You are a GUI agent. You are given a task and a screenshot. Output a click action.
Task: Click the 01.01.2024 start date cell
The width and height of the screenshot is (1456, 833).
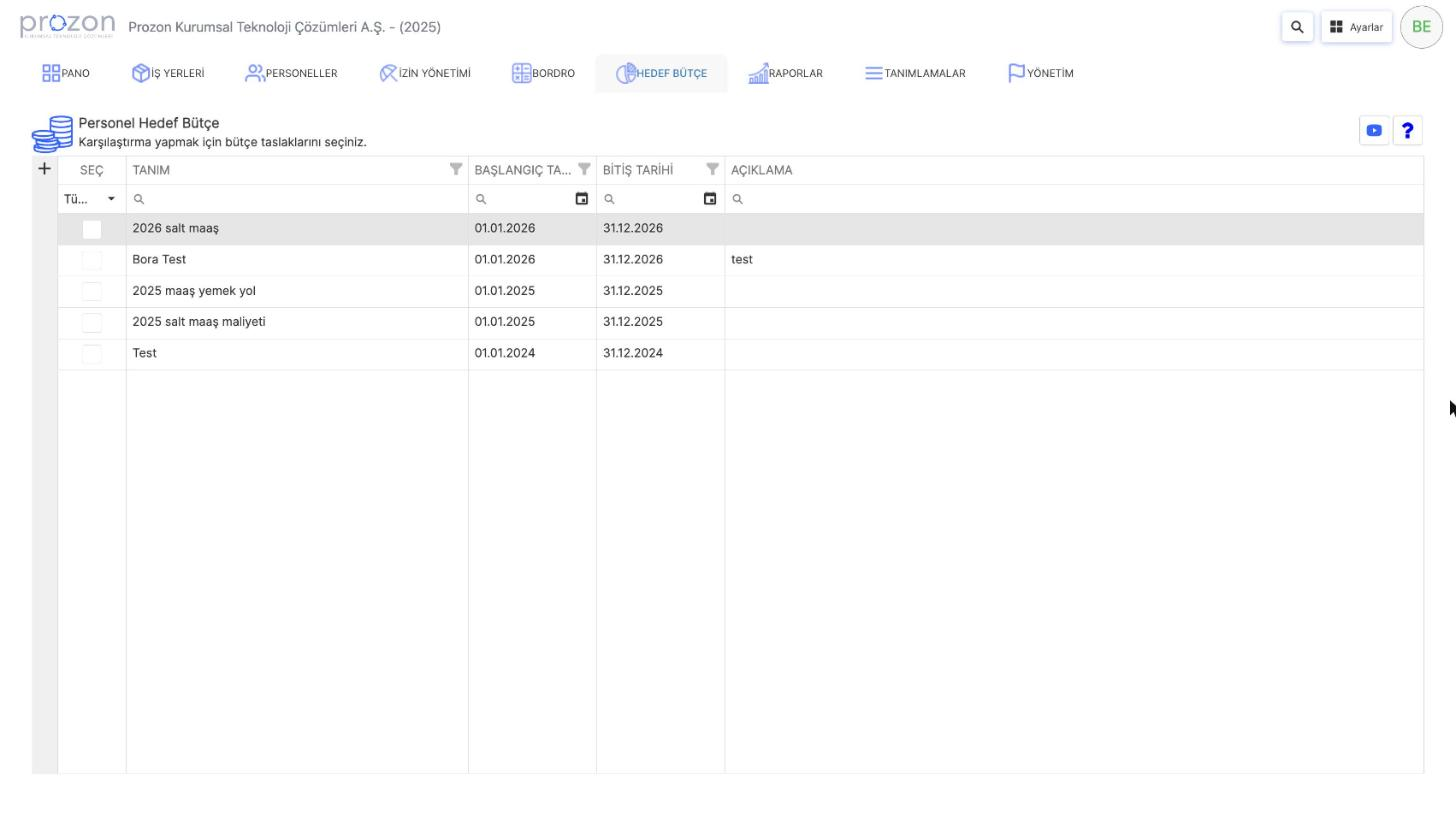532,353
